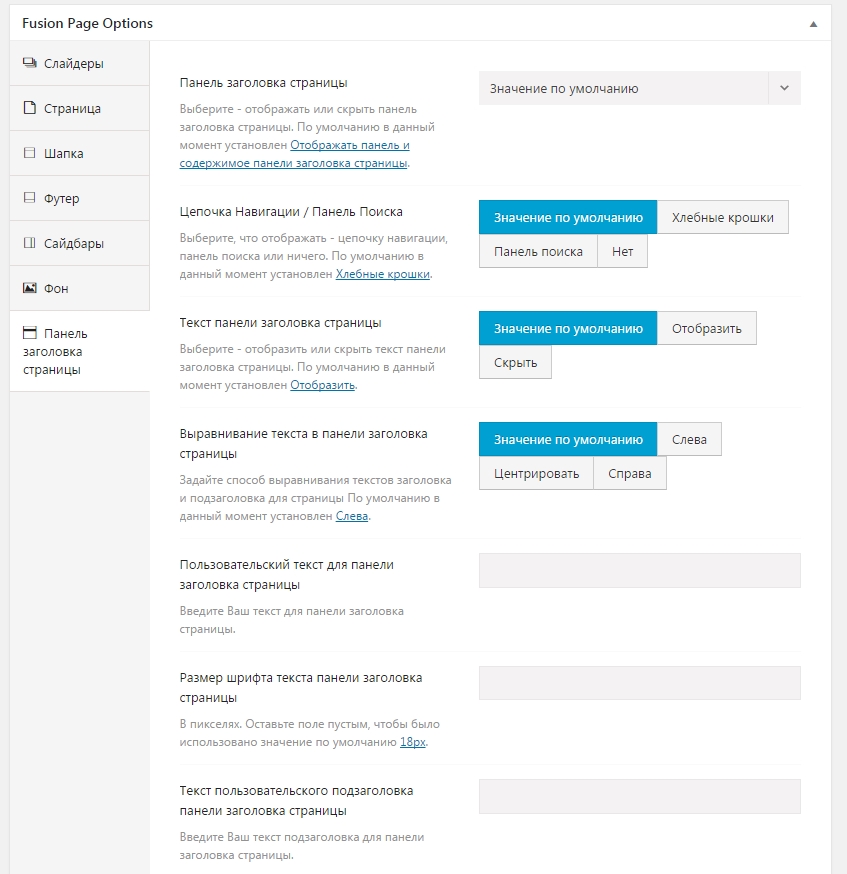The image size is (847, 874).
Task: Switch to the Сайдбары tab
Action: click(74, 244)
